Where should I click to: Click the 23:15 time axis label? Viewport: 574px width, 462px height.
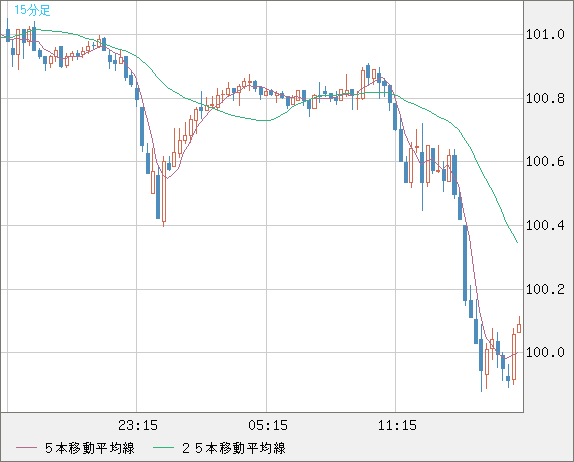click(138, 425)
